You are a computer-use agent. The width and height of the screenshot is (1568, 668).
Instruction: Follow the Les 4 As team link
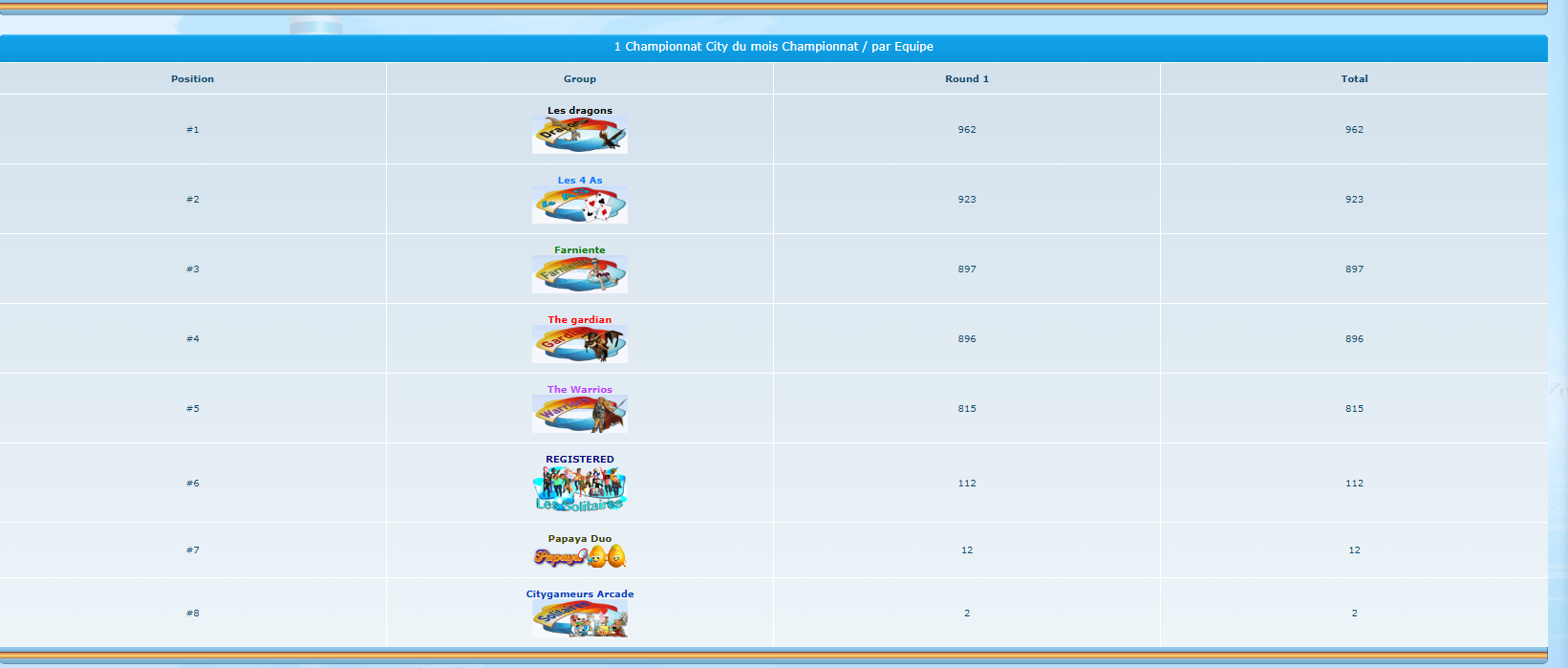(579, 181)
